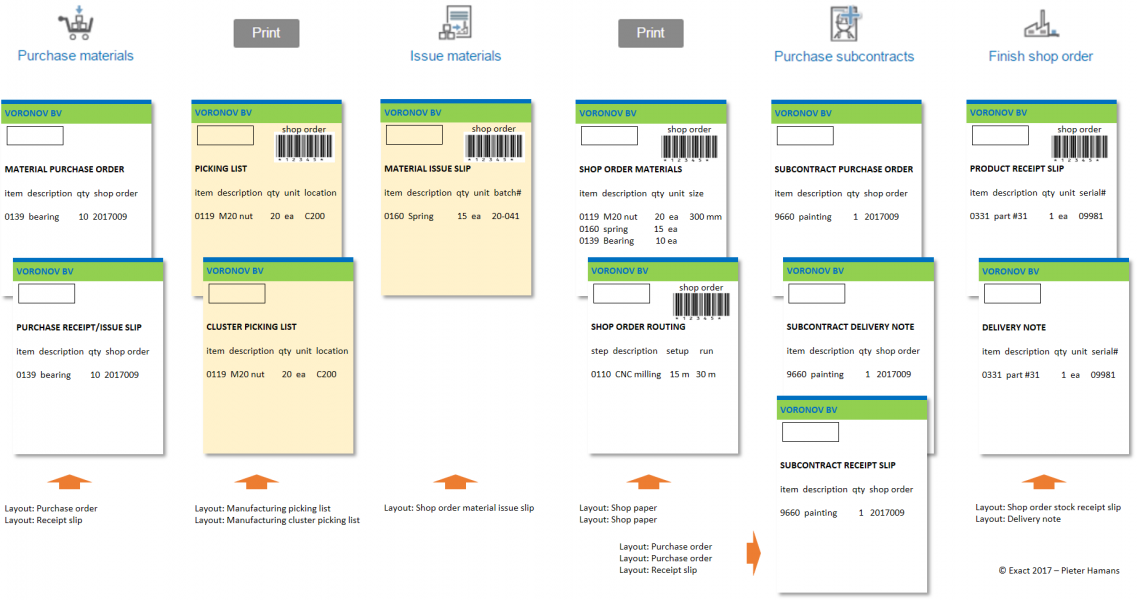Click the orange arrow below the Delivery Note
Screen dimensions: 1137x600
point(1042,483)
